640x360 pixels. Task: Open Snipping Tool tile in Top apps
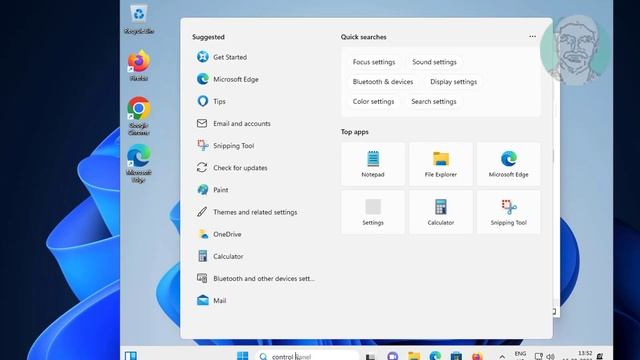pyautogui.click(x=509, y=212)
